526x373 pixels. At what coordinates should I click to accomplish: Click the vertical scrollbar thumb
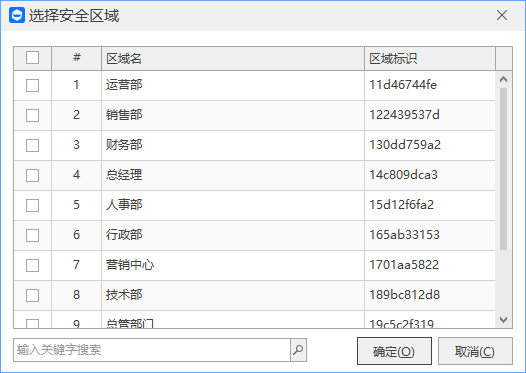tap(503, 169)
